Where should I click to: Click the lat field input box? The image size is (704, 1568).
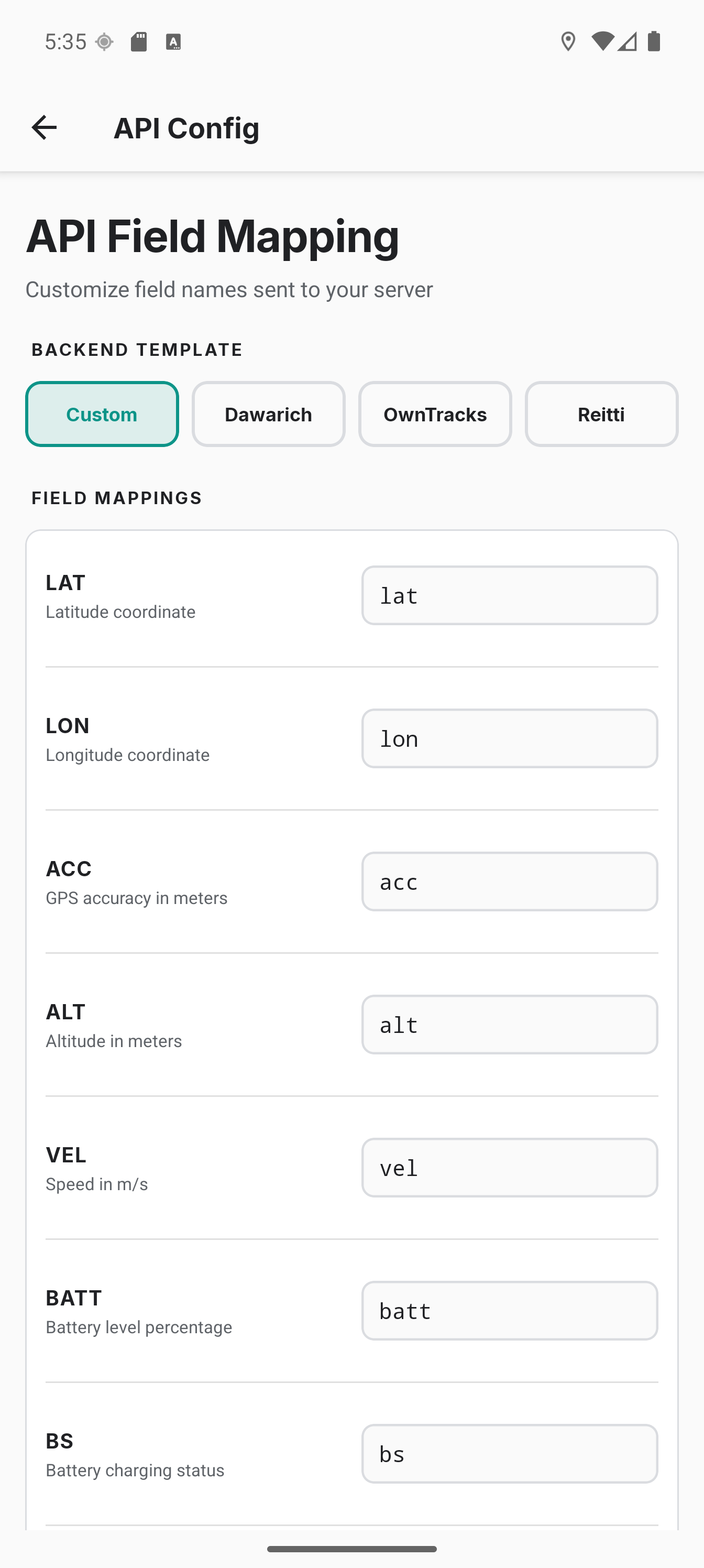click(509, 595)
